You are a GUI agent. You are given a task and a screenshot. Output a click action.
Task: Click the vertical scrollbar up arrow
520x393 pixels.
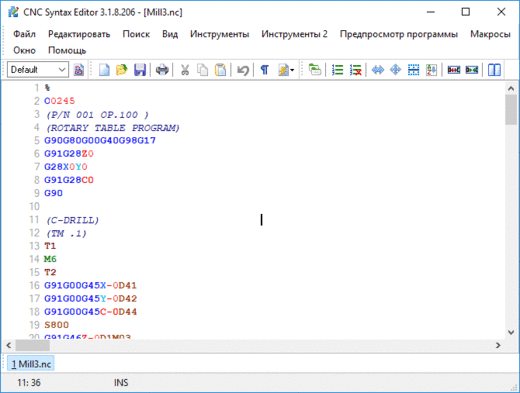pyautogui.click(x=511, y=88)
